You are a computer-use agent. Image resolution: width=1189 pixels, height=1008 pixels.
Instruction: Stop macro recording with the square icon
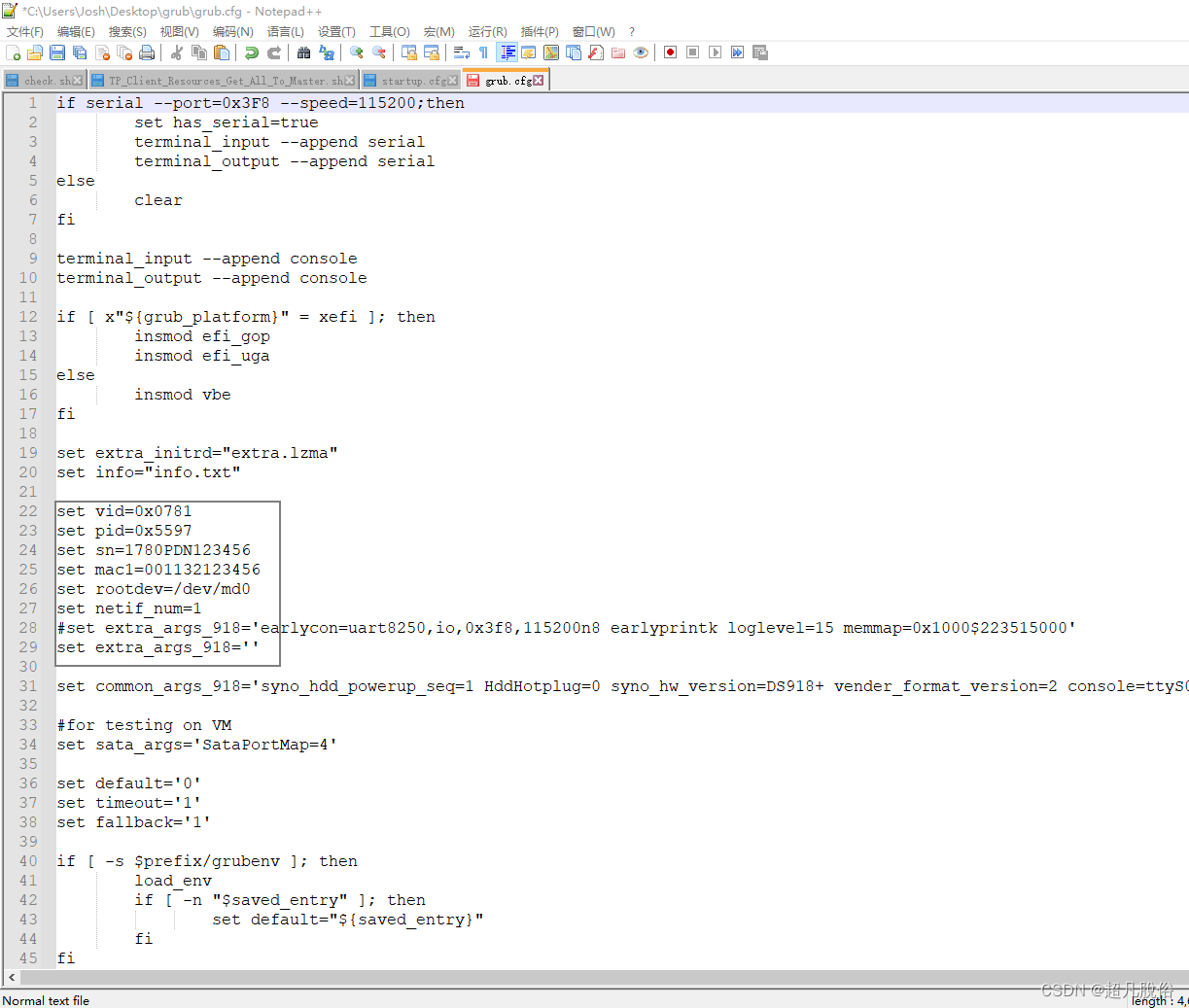693,52
